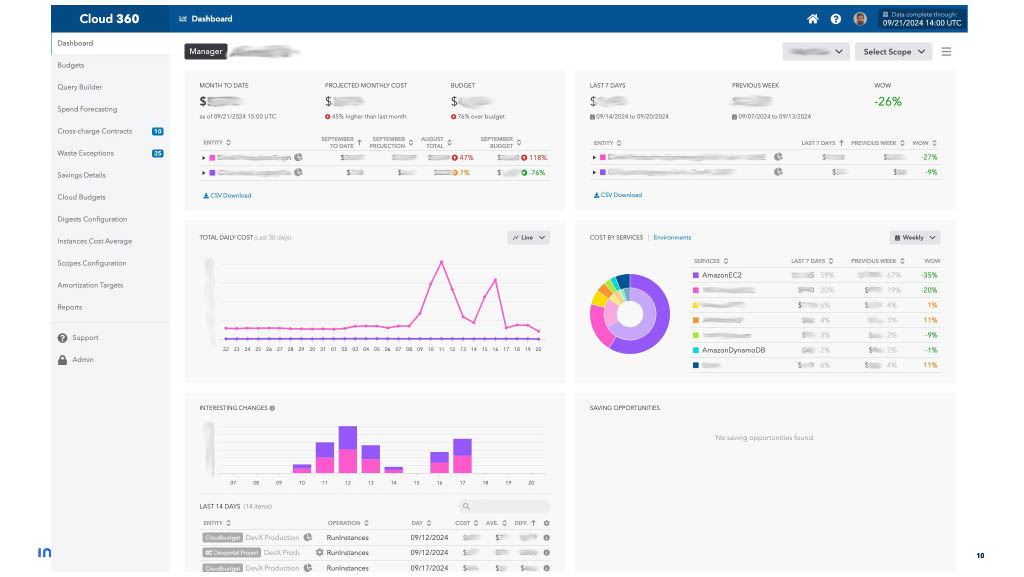Open the Weekly period dropdown
Viewport: 1024px width, 577px height.
point(914,238)
